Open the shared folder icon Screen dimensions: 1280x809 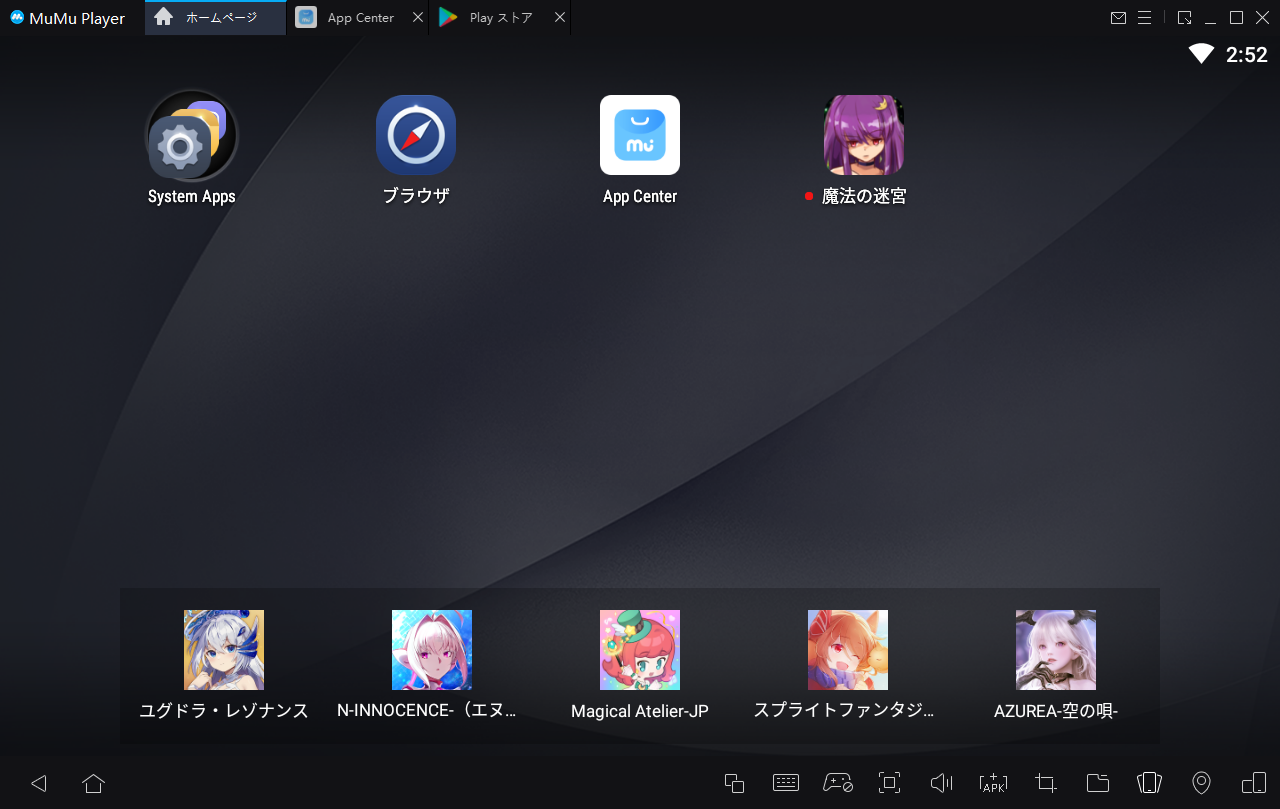[1098, 783]
